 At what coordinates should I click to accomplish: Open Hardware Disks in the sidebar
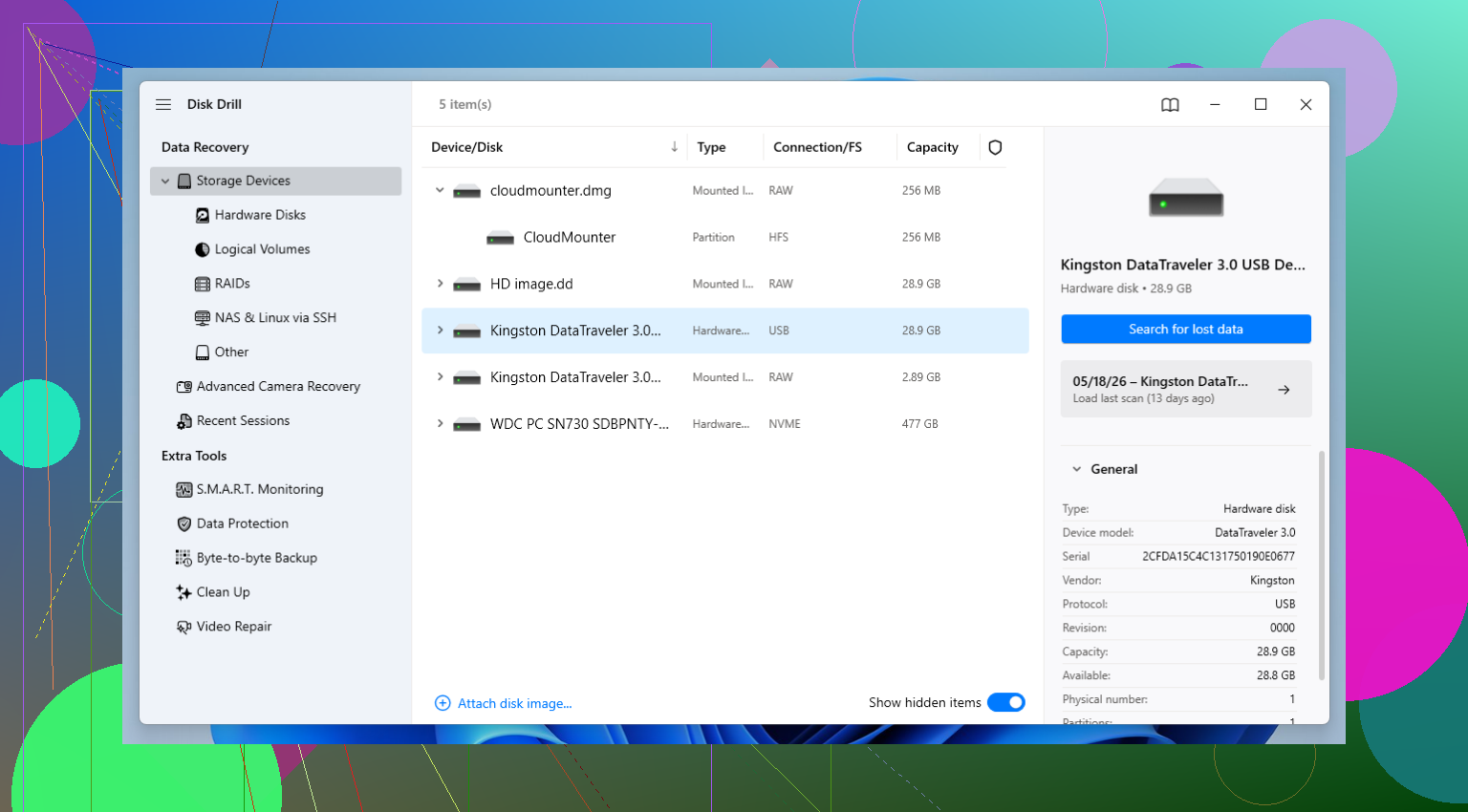pyautogui.click(x=260, y=215)
